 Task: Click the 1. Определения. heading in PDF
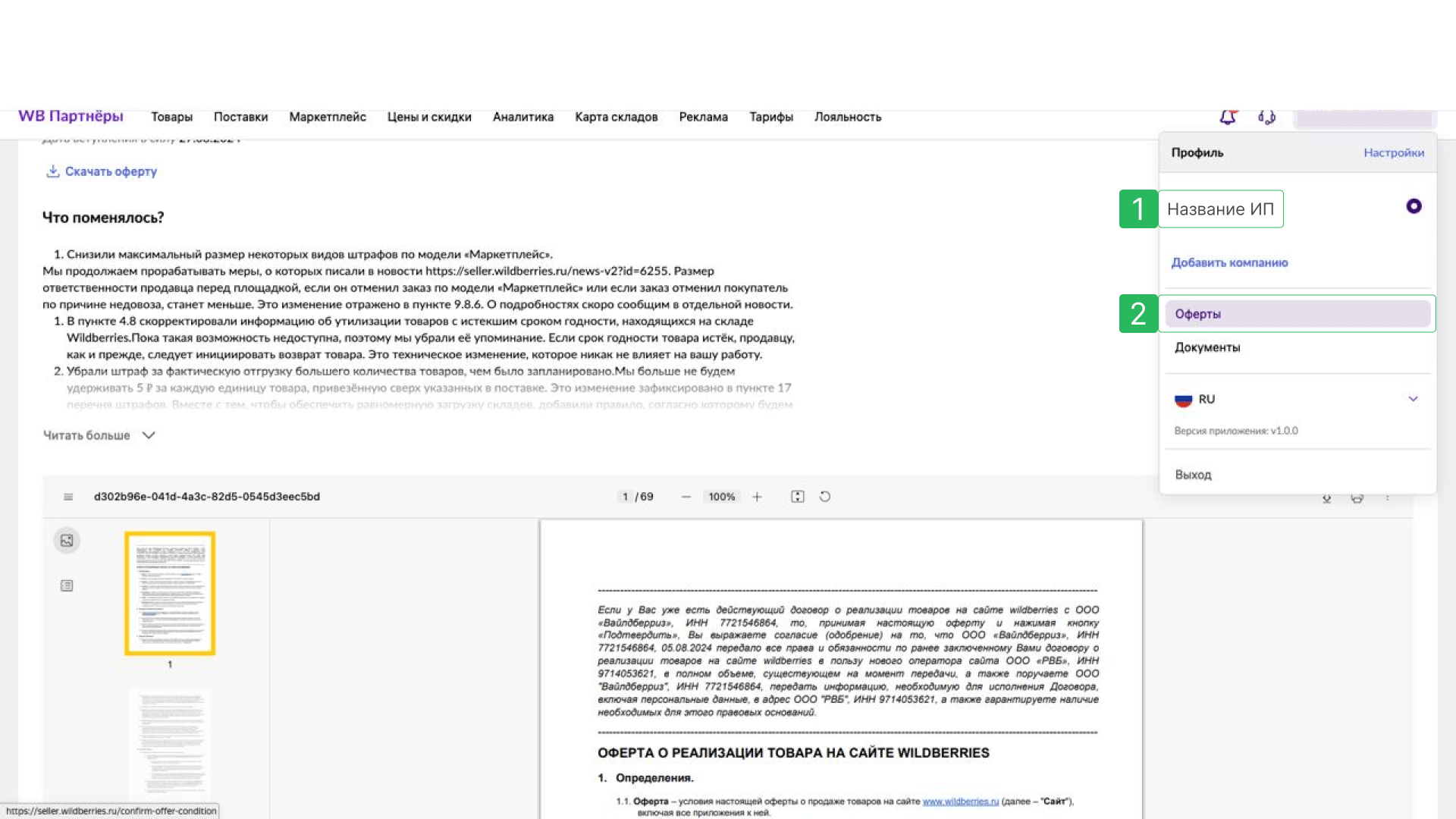click(645, 778)
